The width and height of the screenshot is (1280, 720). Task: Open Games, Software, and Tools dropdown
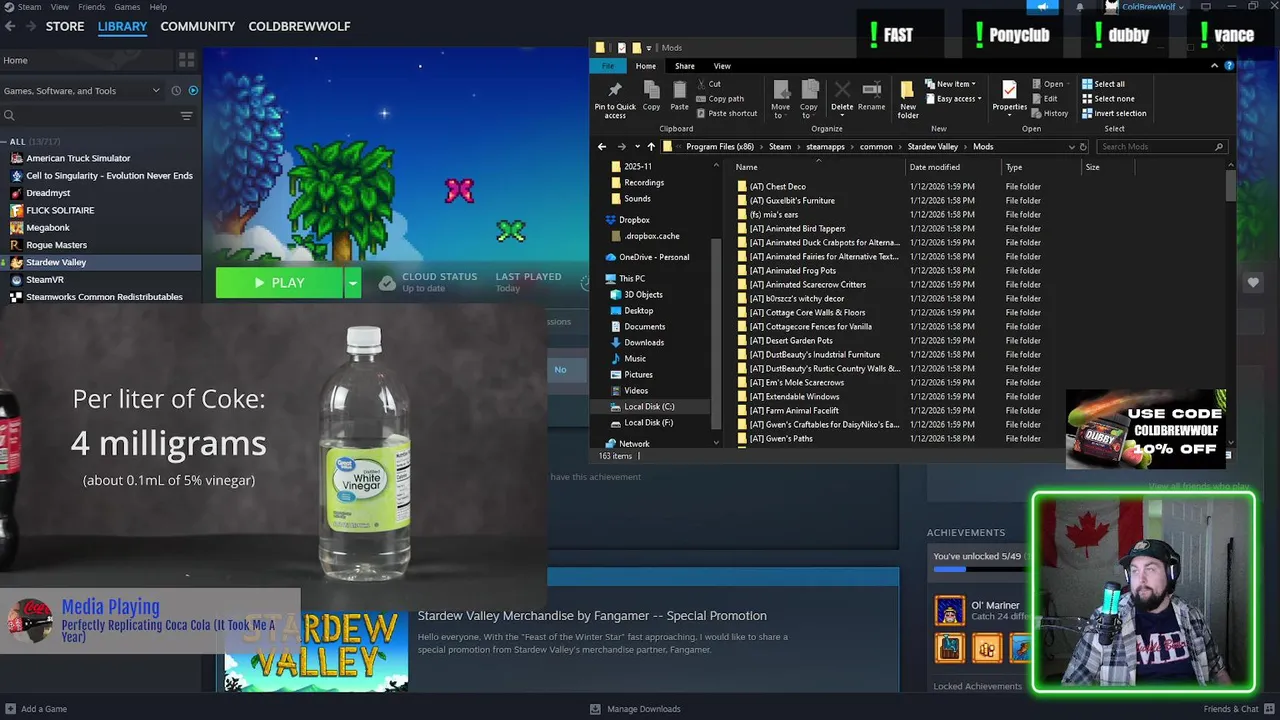click(x=81, y=91)
